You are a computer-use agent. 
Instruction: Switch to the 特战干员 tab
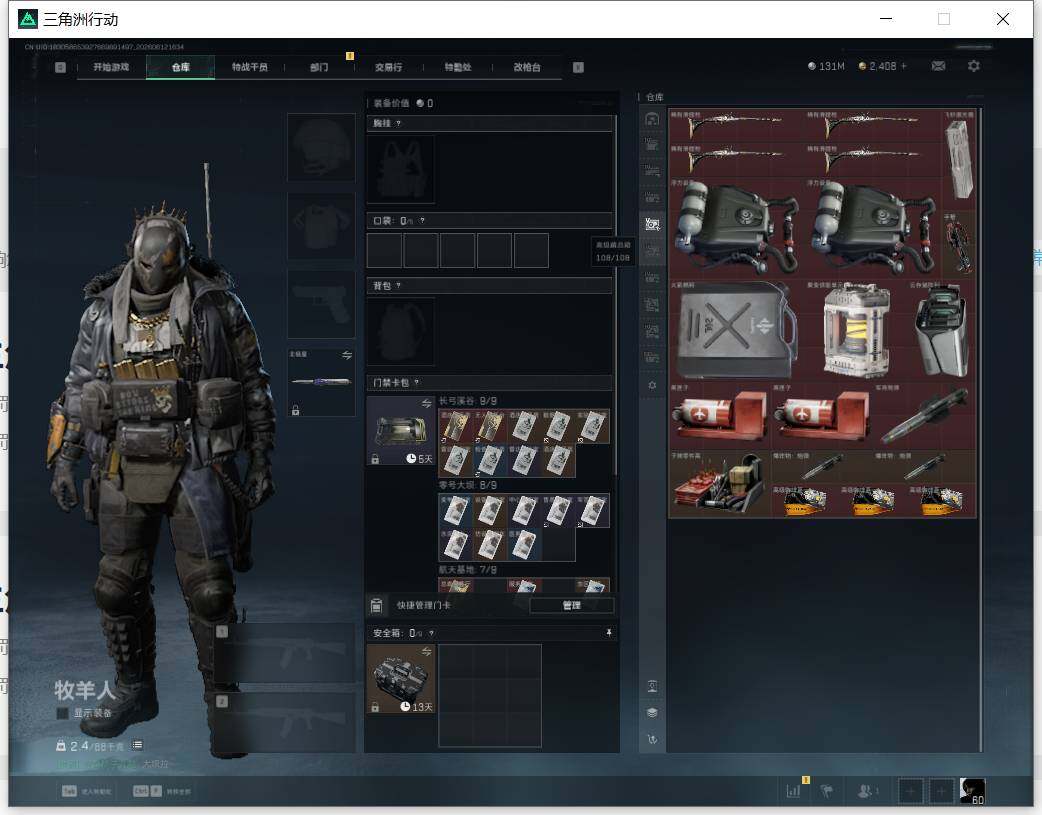tap(250, 67)
